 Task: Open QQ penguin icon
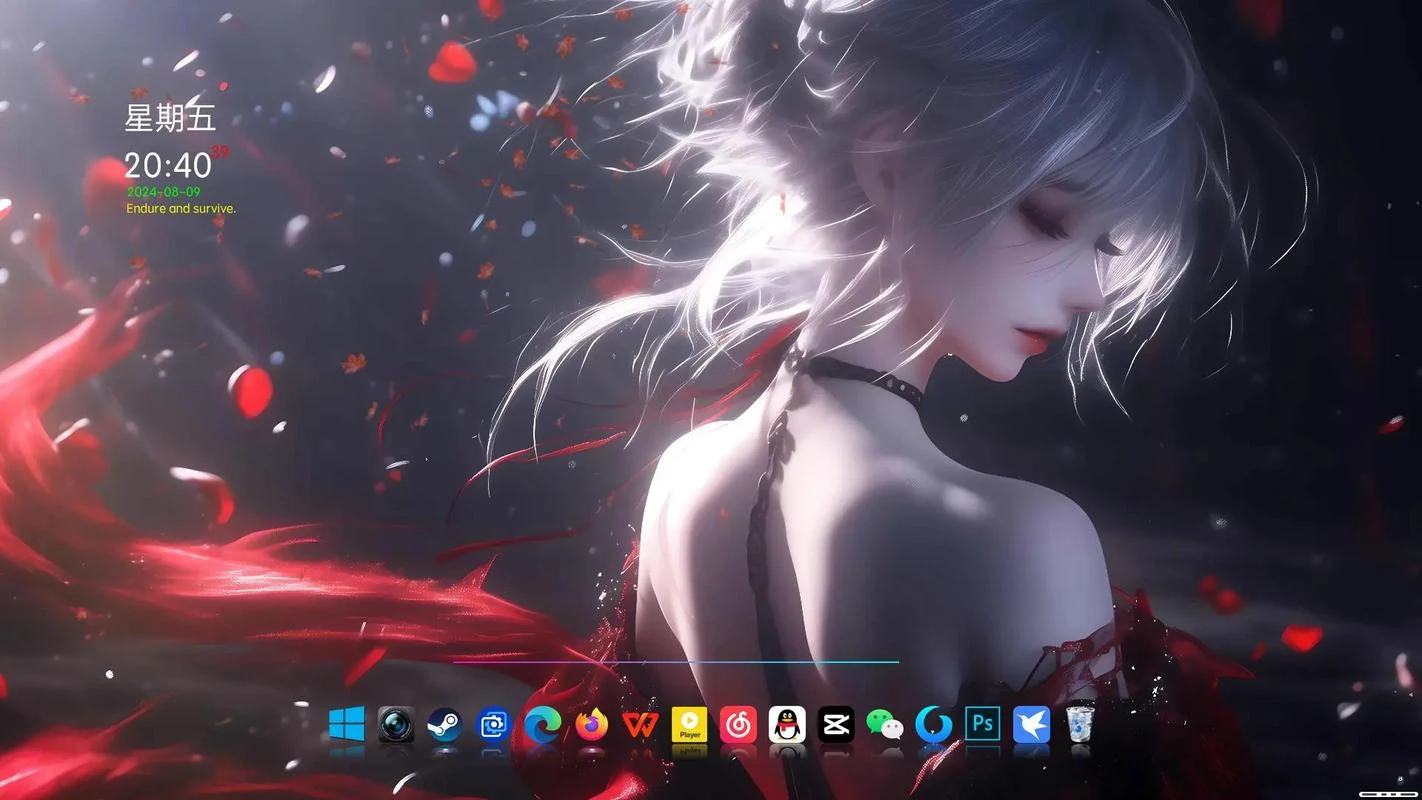point(787,724)
